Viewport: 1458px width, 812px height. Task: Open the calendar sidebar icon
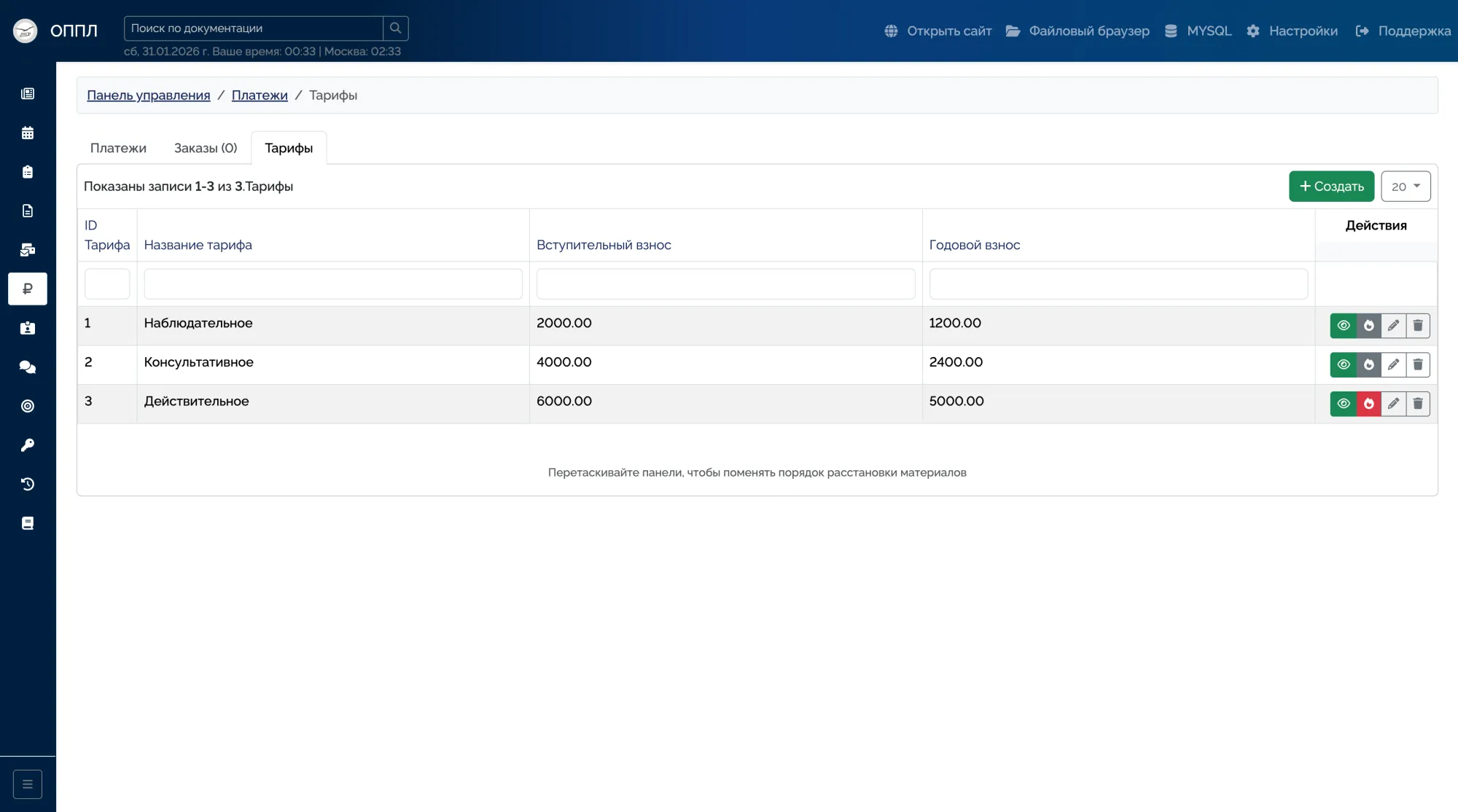(28, 133)
